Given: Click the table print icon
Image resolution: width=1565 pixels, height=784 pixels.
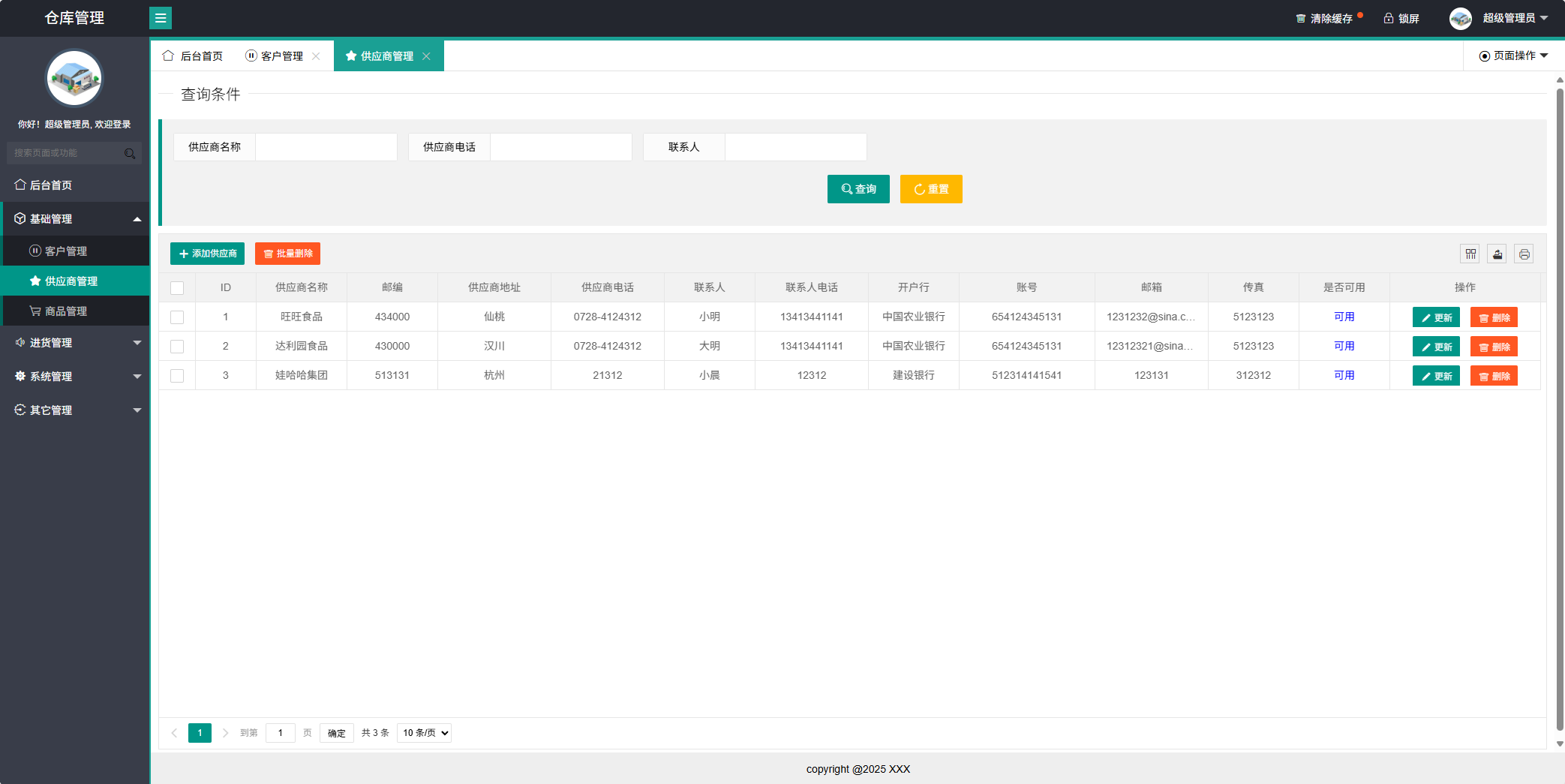Looking at the screenshot, I should pos(1524,254).
